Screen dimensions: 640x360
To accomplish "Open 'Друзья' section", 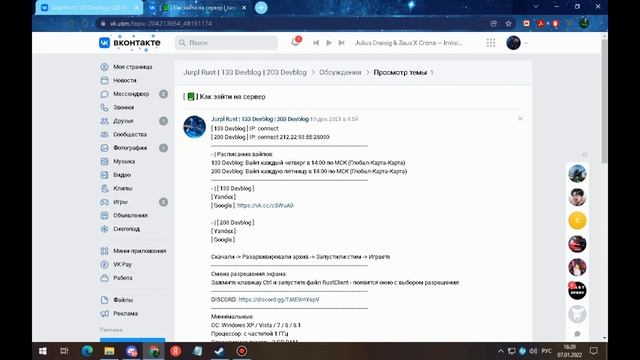I will tap(123, 121).
